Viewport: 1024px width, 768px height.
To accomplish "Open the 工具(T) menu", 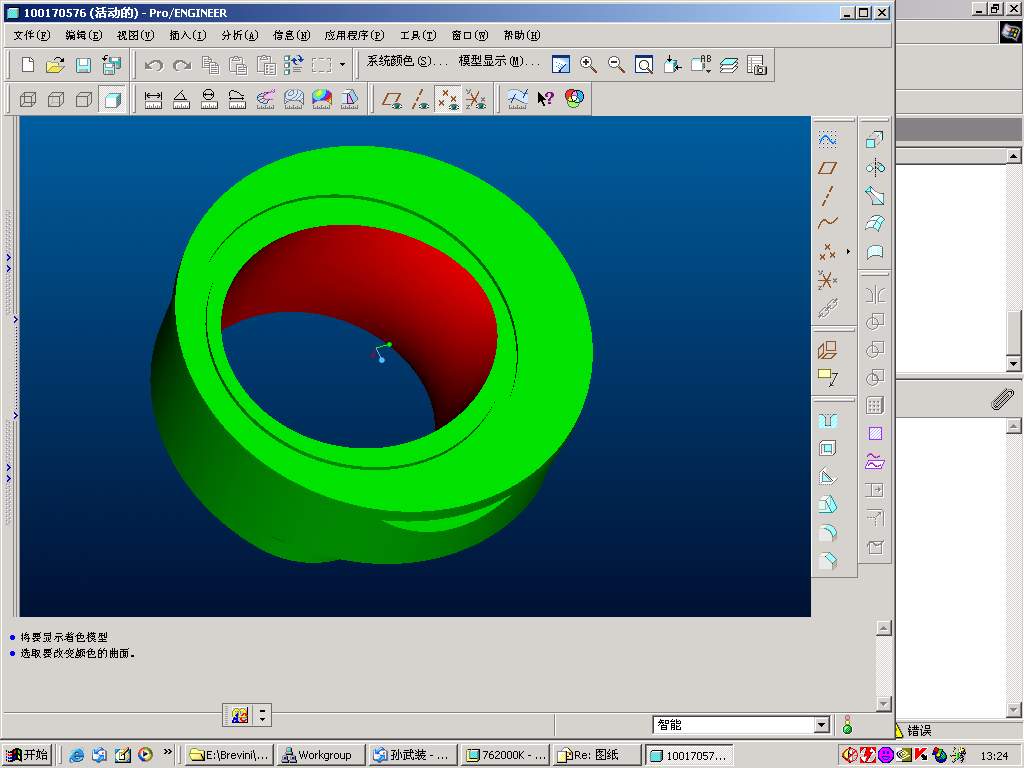I will (x=418, y=35).
